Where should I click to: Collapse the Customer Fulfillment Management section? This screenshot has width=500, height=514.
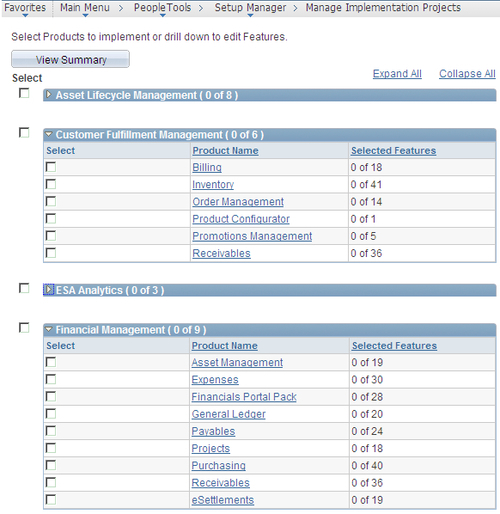point(49,134)
